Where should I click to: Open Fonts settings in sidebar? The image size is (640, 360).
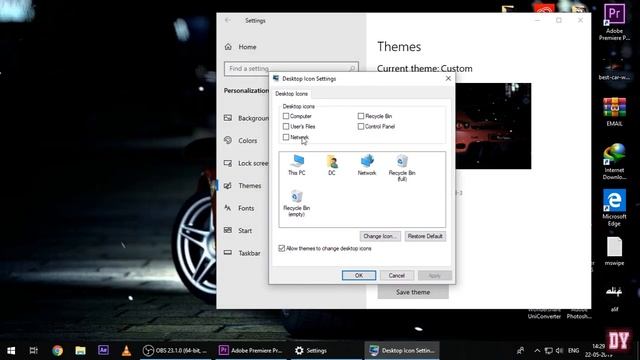click(239, 208)
